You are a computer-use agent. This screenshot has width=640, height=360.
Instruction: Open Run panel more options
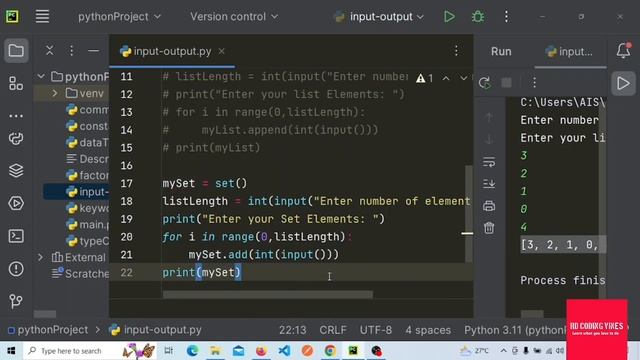click(x=534, y=83)
